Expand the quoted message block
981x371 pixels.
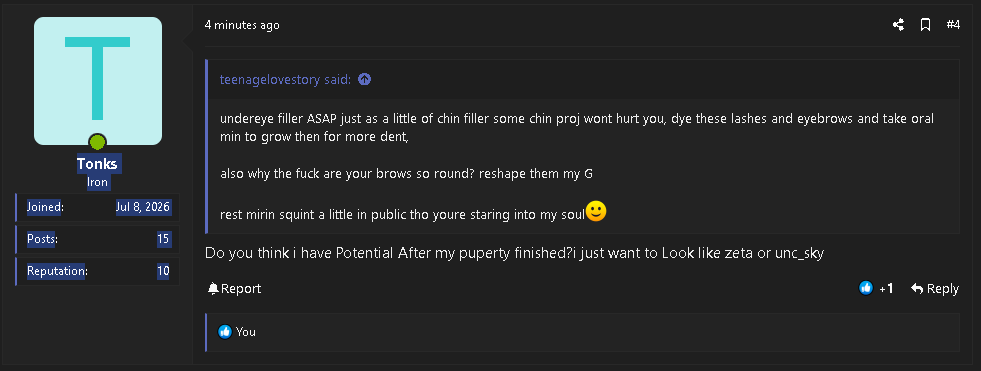coord(582,165)
